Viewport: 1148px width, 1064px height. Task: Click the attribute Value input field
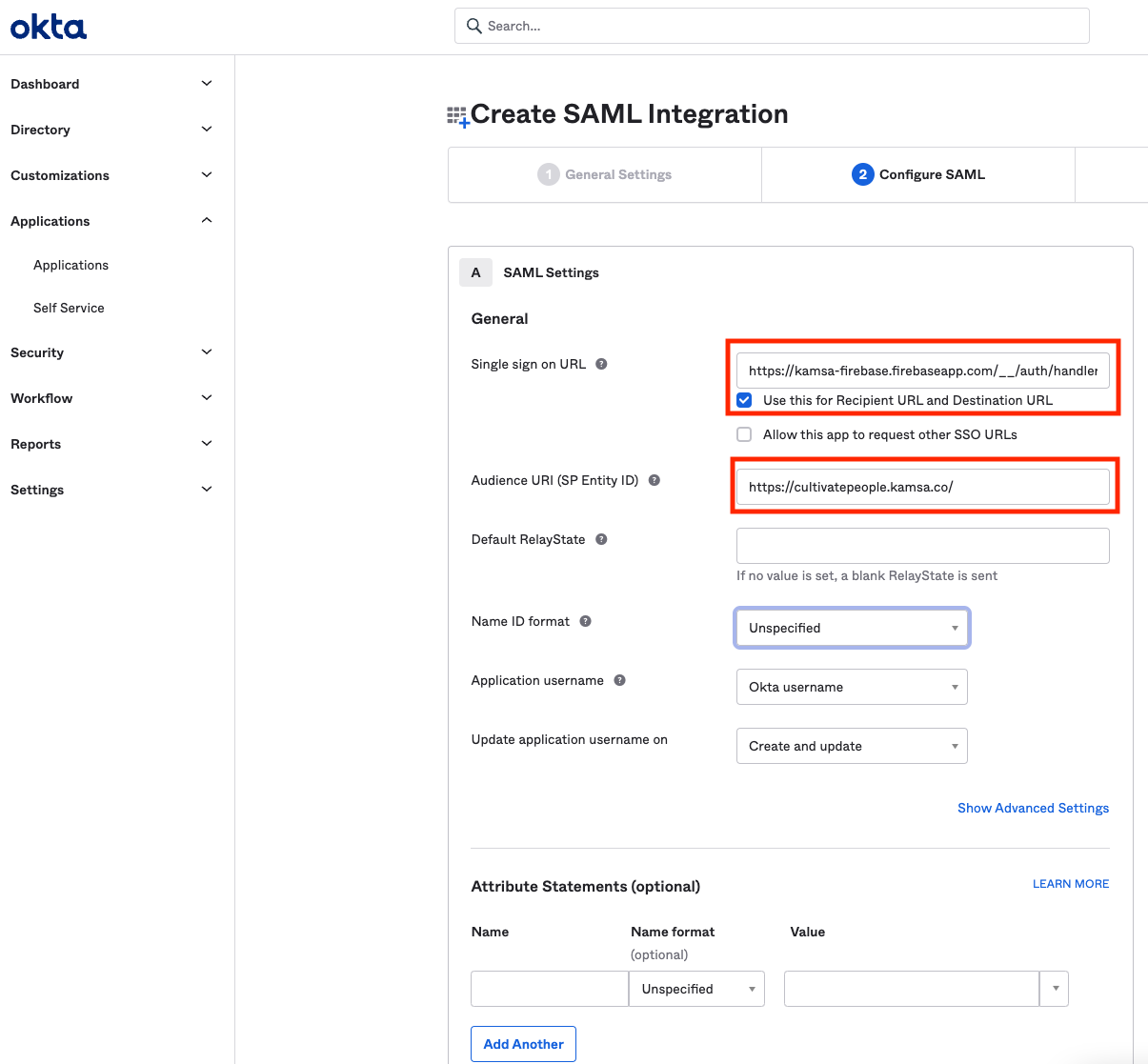pyautogui.click(x=912, y=989)
